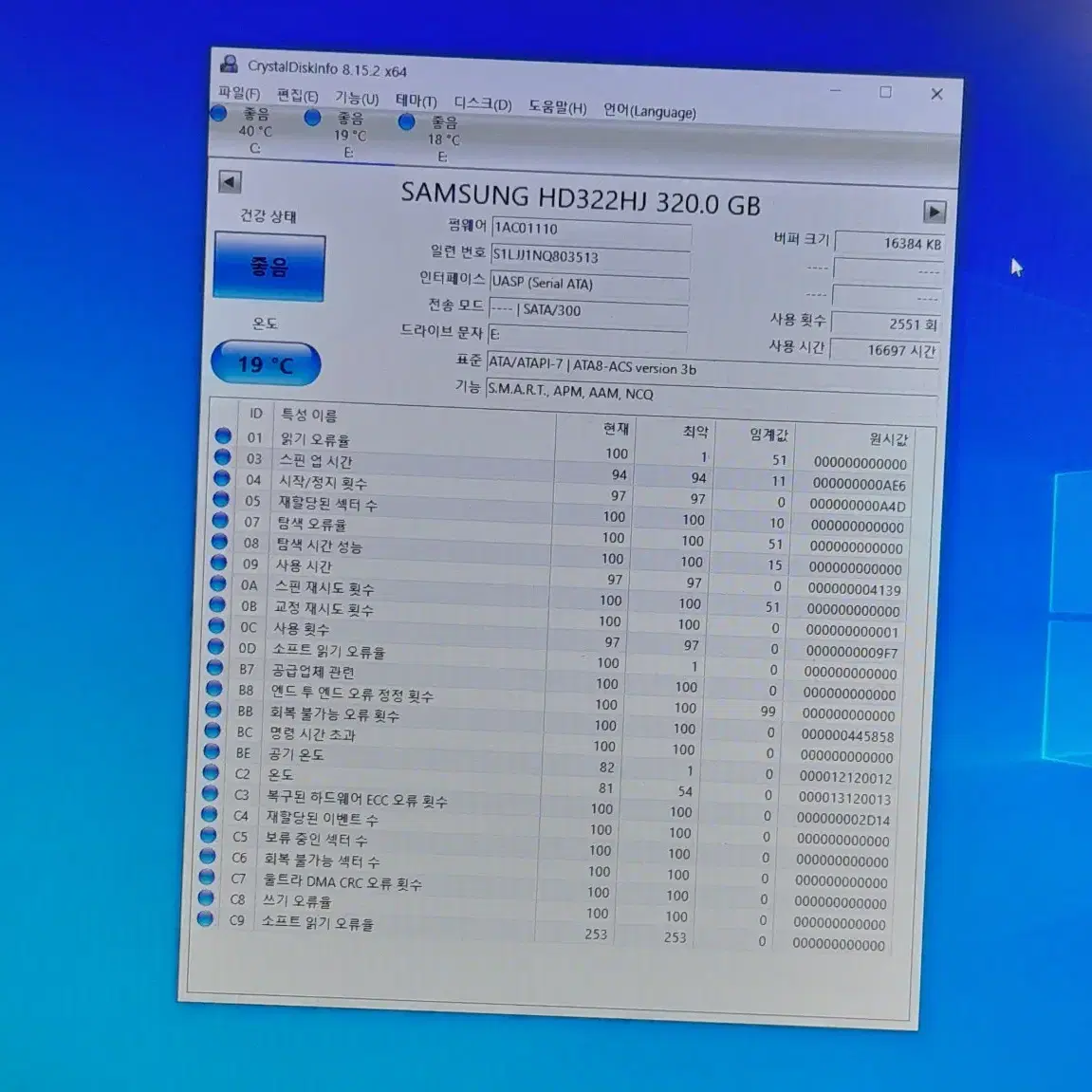Click the status dot for ID 08
This screenshot has width=1092, height=1092.
(x=219, y=541)
